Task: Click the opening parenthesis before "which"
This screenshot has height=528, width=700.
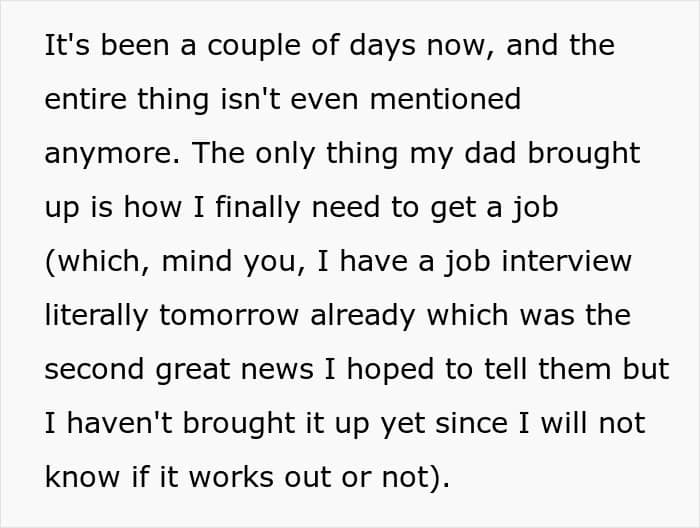Action: coord(49,262)
